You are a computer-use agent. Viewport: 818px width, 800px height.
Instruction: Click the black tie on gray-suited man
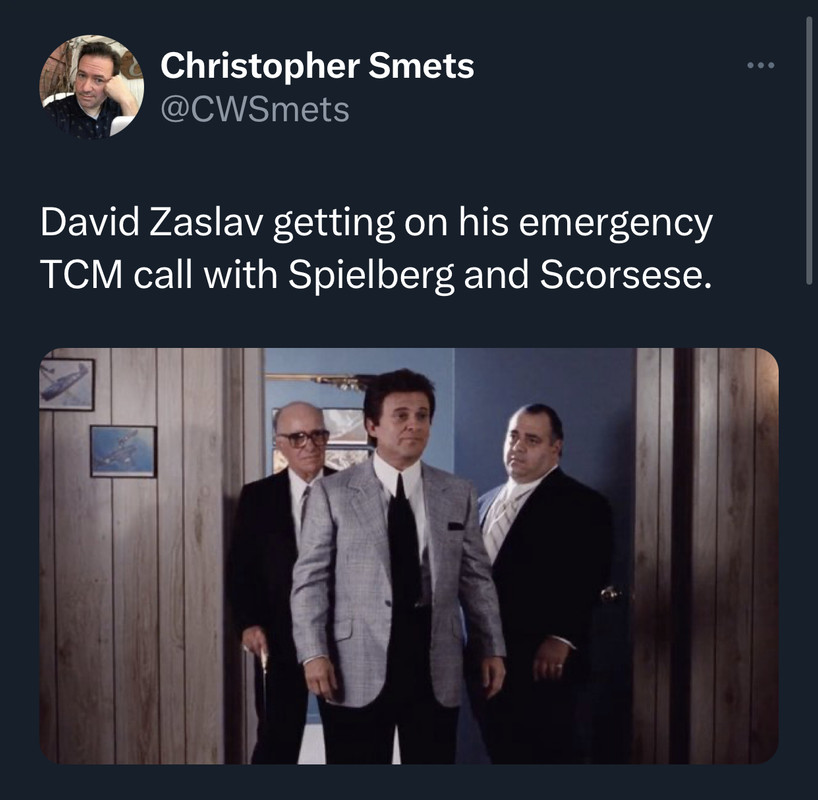[x=404, y=548]
